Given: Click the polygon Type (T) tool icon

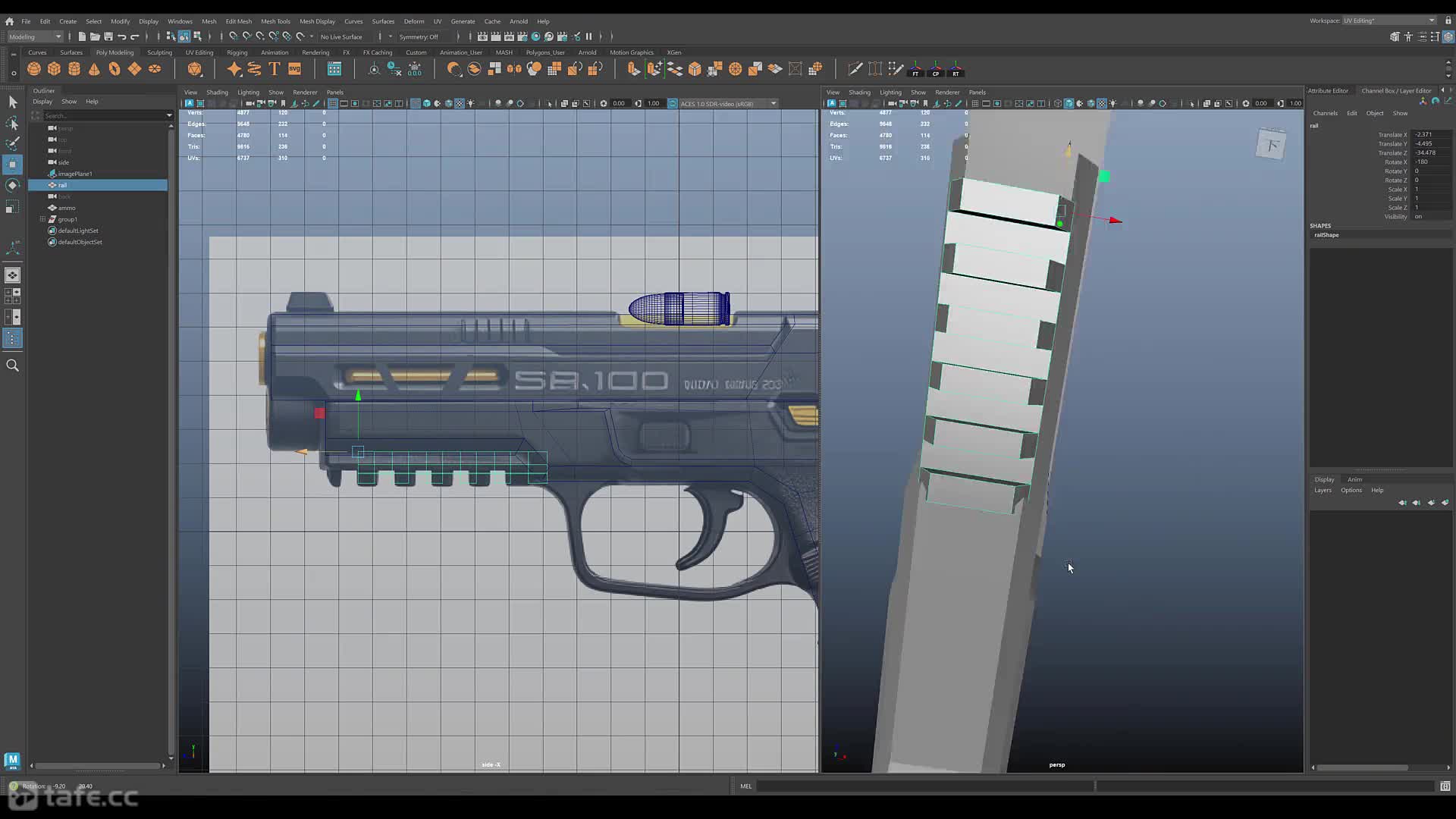Looking at the screenshot, I should click(275, 69).
